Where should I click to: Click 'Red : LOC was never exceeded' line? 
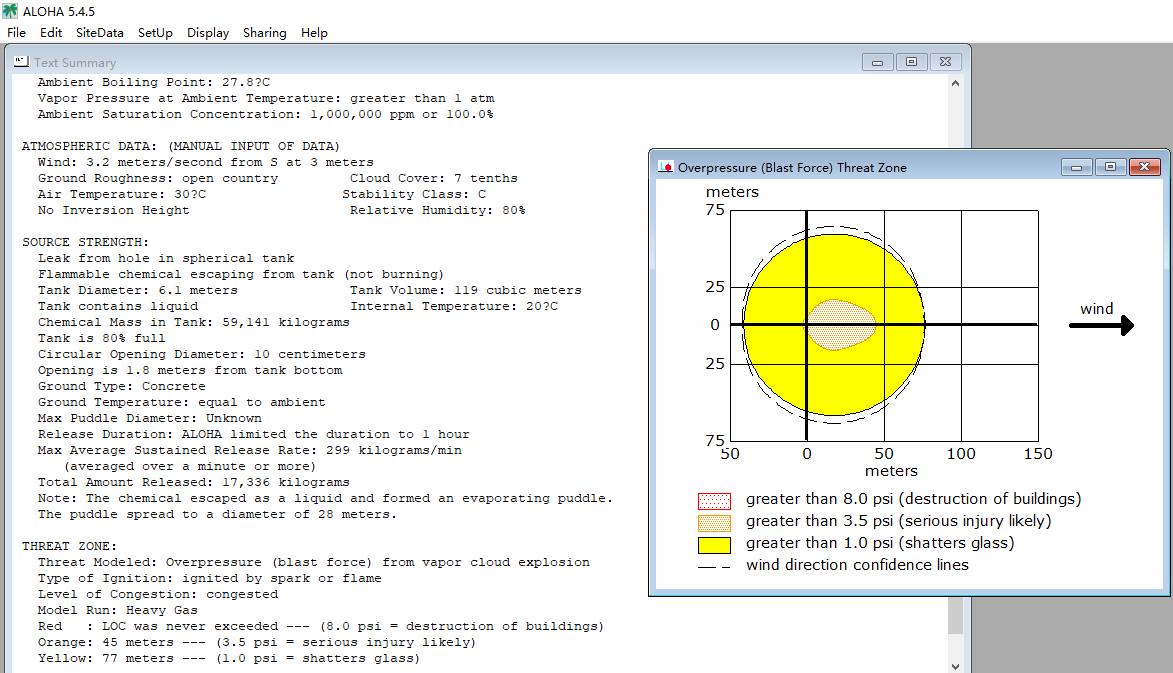point(320,627)
